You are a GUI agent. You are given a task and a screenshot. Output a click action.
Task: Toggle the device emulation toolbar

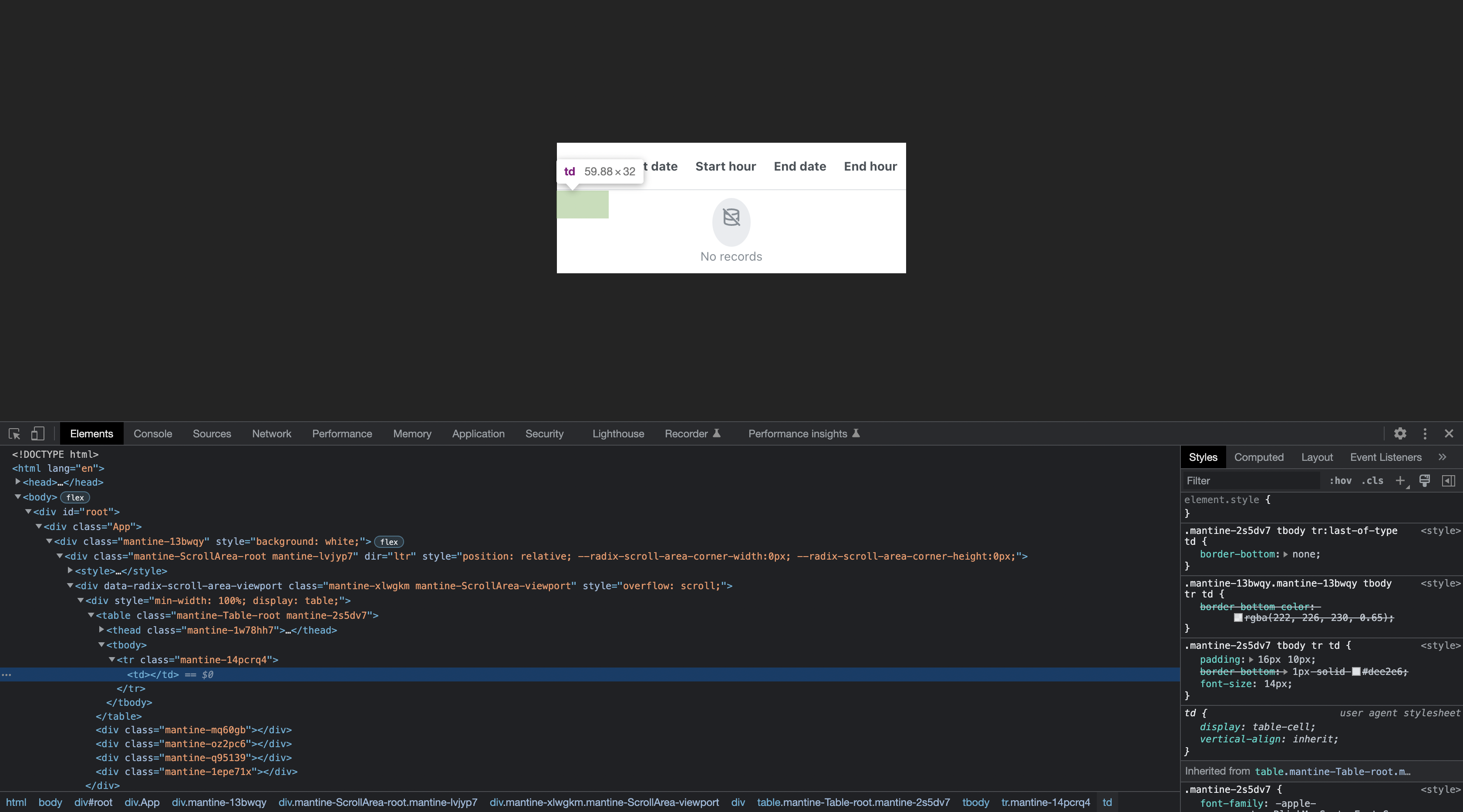[37, 433]
